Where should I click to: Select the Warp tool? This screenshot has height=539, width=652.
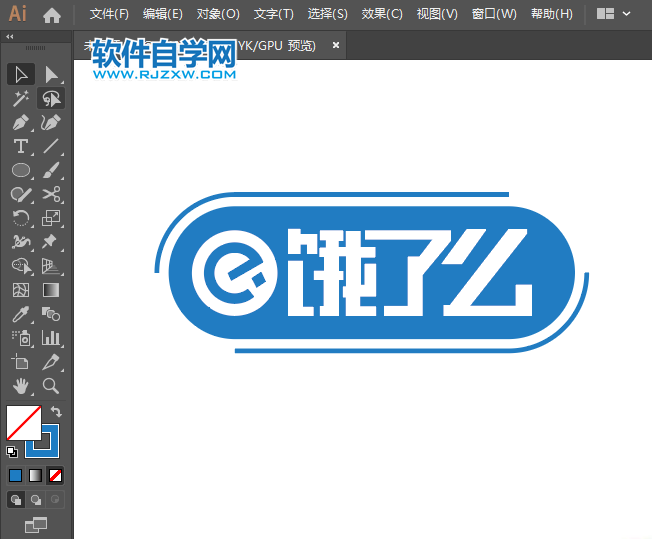point(21,242)
